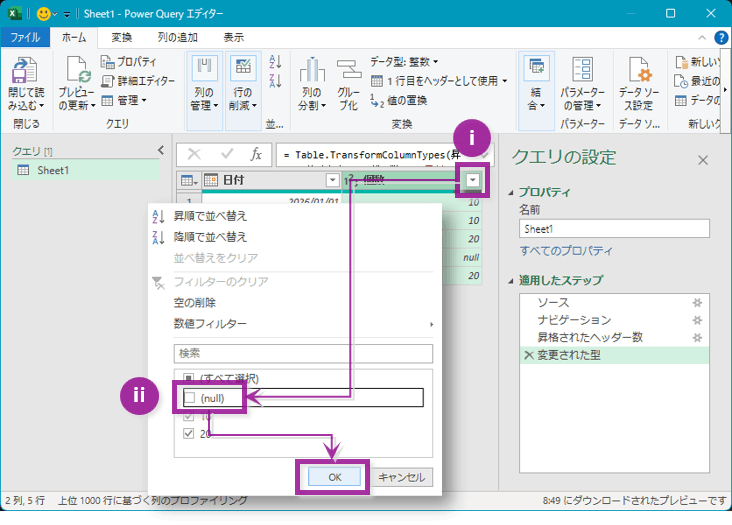Select 昇順で並べ替え from the menu
Image resolution: width=732 pixels, height=525 pixels.
click(x=210, y=216)
